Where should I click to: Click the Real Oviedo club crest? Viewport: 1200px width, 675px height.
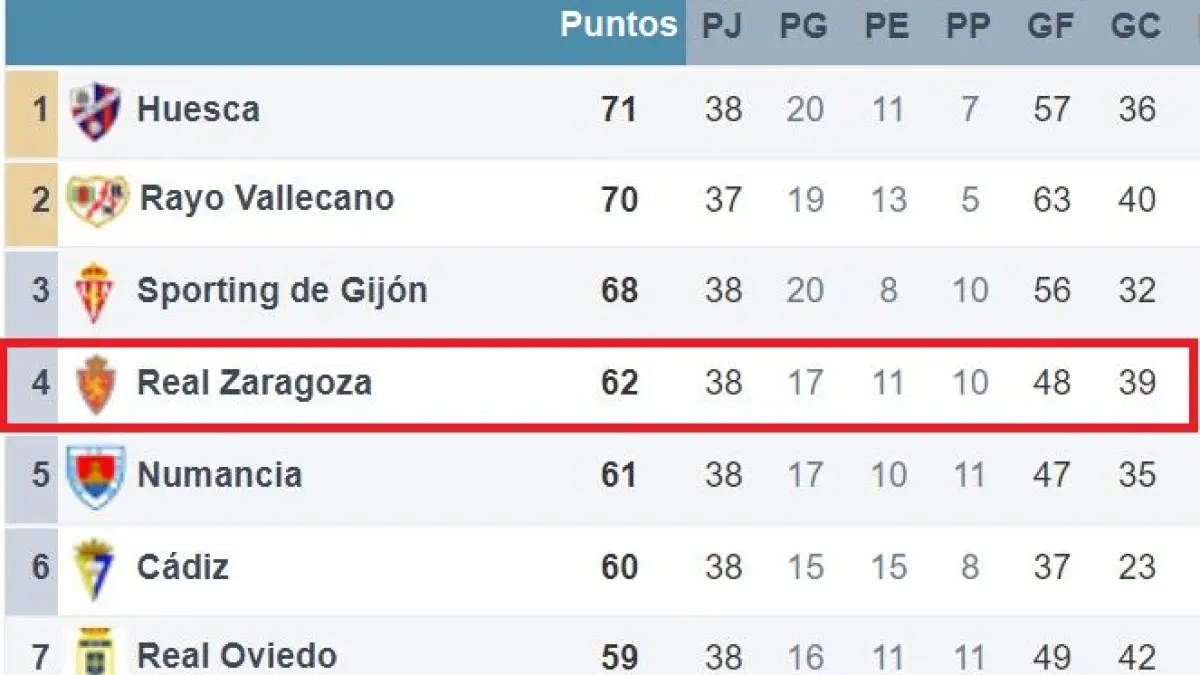coord(96,652)
